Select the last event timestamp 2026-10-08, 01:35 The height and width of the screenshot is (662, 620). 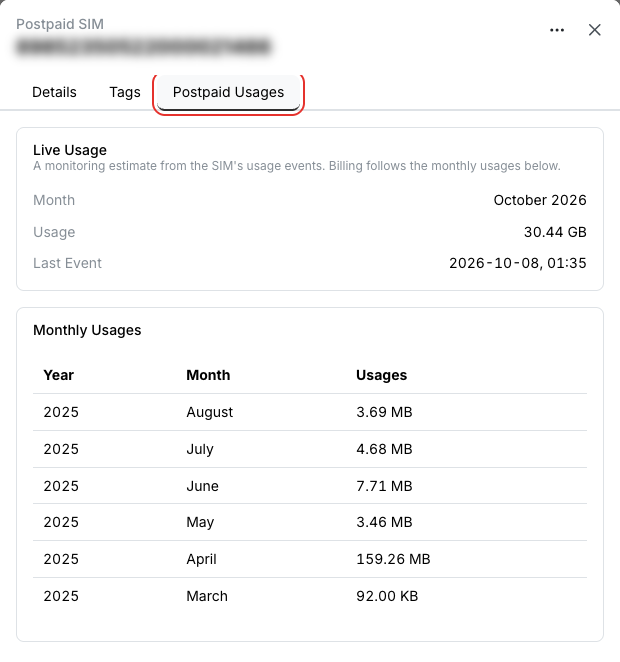point(517,263)
